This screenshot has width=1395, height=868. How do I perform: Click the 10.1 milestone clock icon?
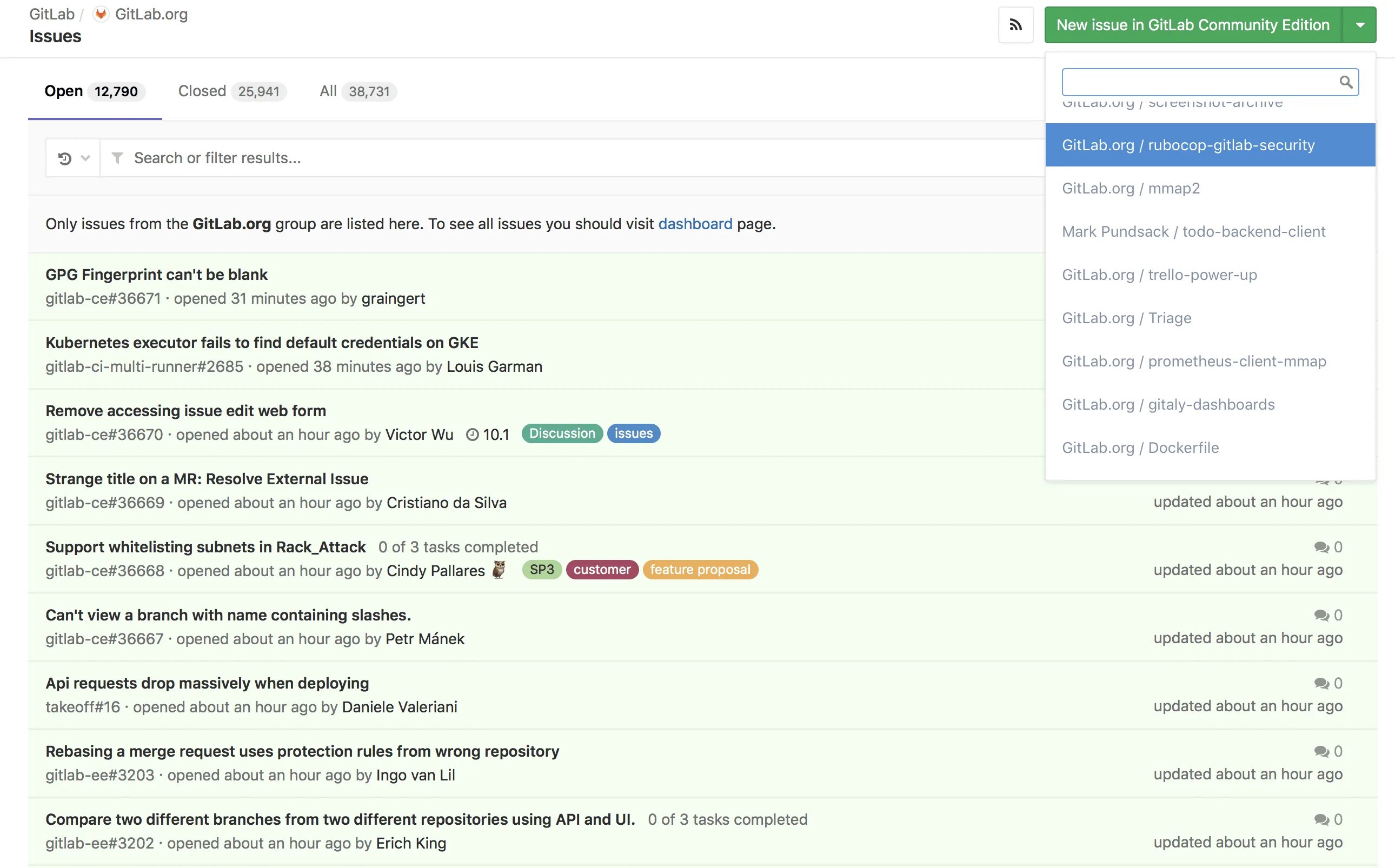click(x=472, y=435)
